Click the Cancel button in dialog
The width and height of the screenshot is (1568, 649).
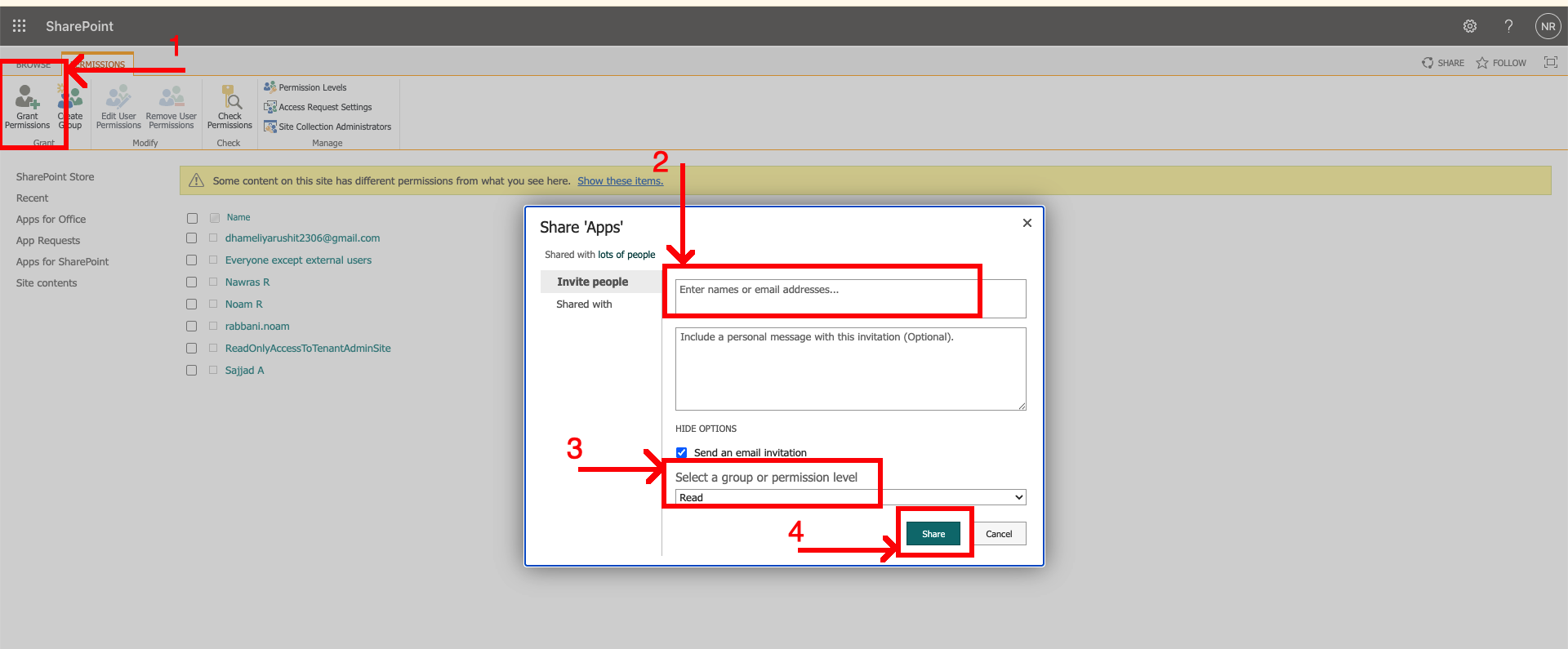point(999,534)
